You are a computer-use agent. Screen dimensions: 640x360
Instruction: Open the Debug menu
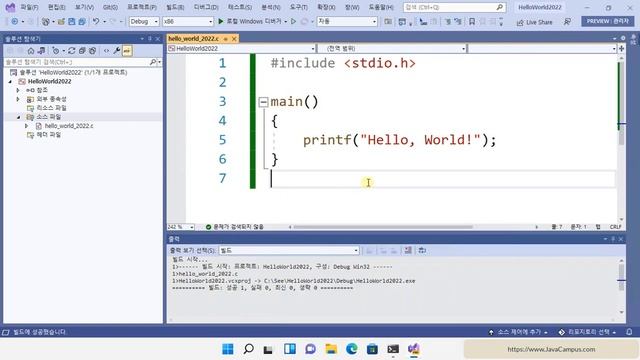(206, 7)
